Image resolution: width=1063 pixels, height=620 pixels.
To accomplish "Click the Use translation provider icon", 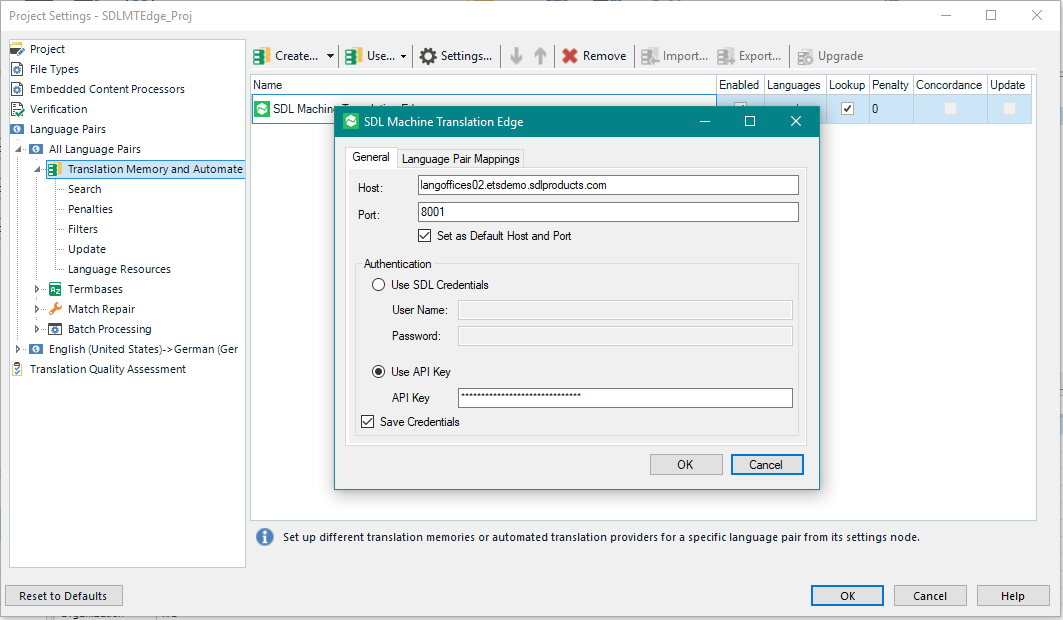I will [x=353, y=56].
